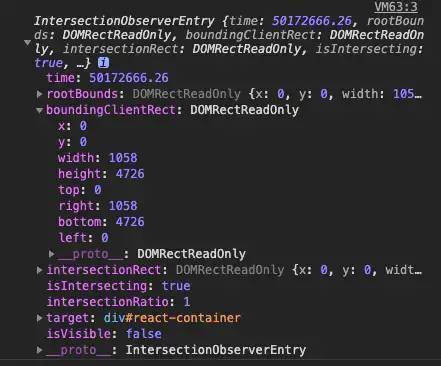Click the rootBounds property name
441x366 pixels.
point(82,94)
